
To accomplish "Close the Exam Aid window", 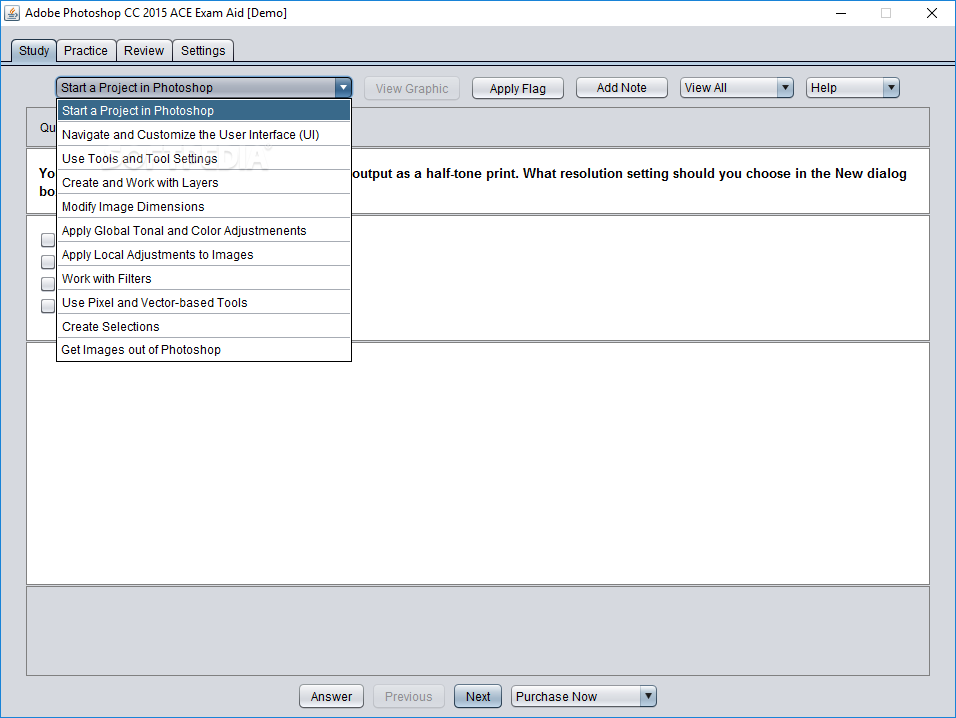I will tap(932, 13).
